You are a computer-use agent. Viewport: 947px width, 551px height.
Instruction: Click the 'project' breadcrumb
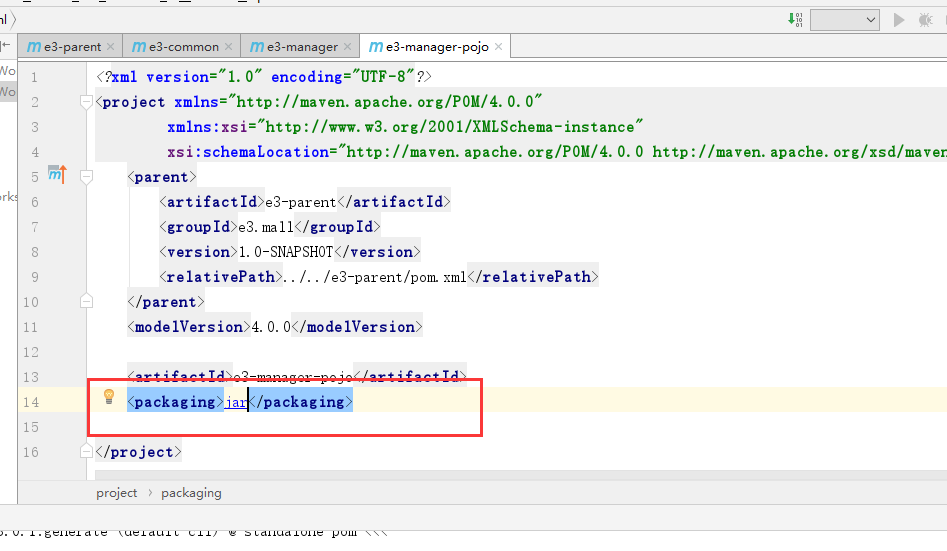pyautogui.click(x=117, y=493)
